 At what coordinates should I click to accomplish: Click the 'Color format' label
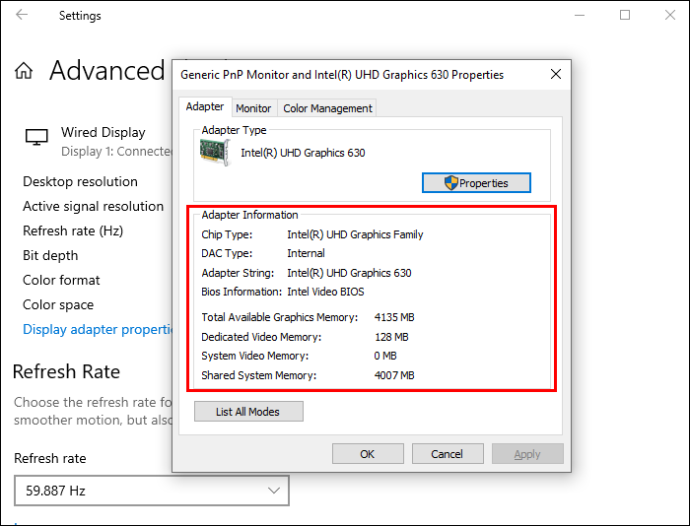61,280
